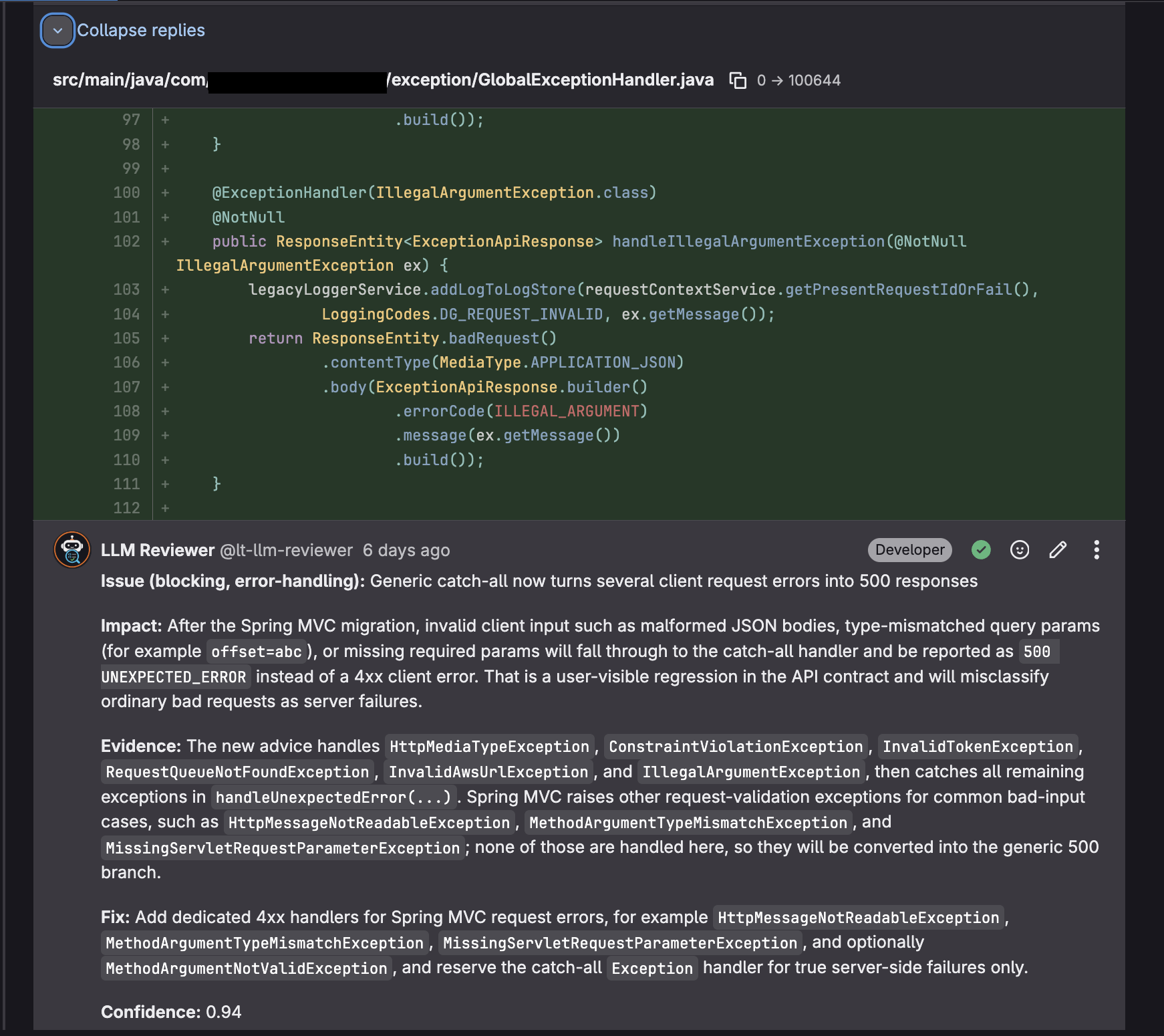Click line number 108 in diff
Screen dimensions: 1164x1036
[127, 411]
